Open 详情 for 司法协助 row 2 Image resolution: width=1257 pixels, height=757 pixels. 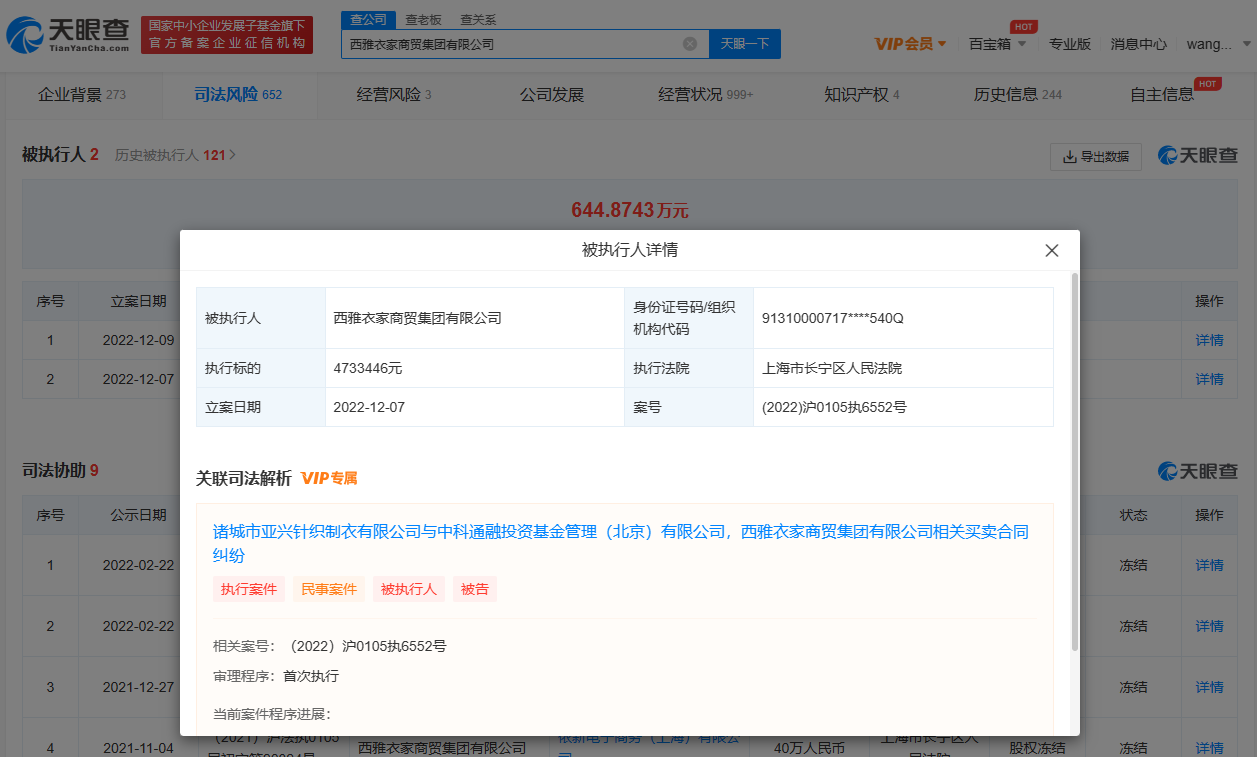click(x=1209, y=626)
